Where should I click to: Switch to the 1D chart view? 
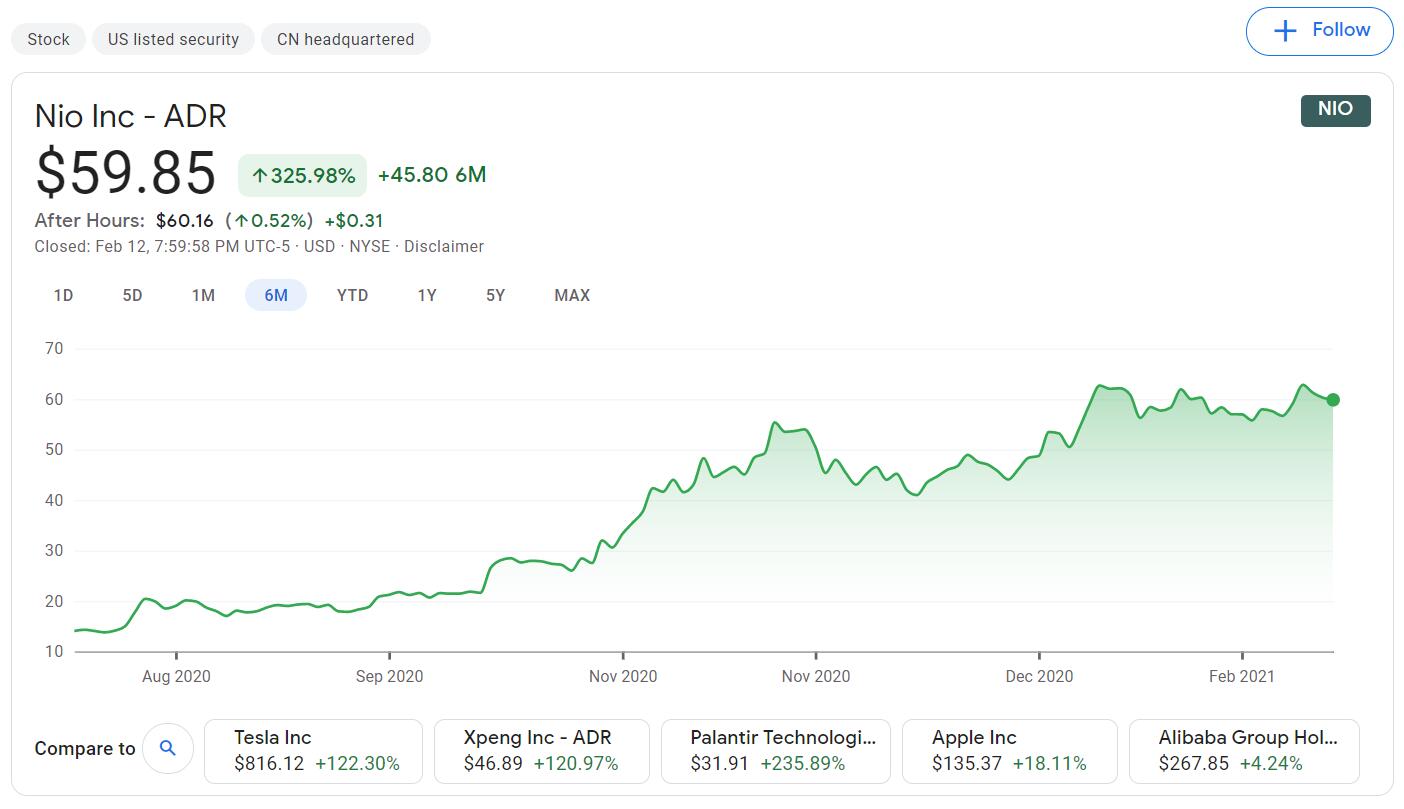(x=62, y=295)
